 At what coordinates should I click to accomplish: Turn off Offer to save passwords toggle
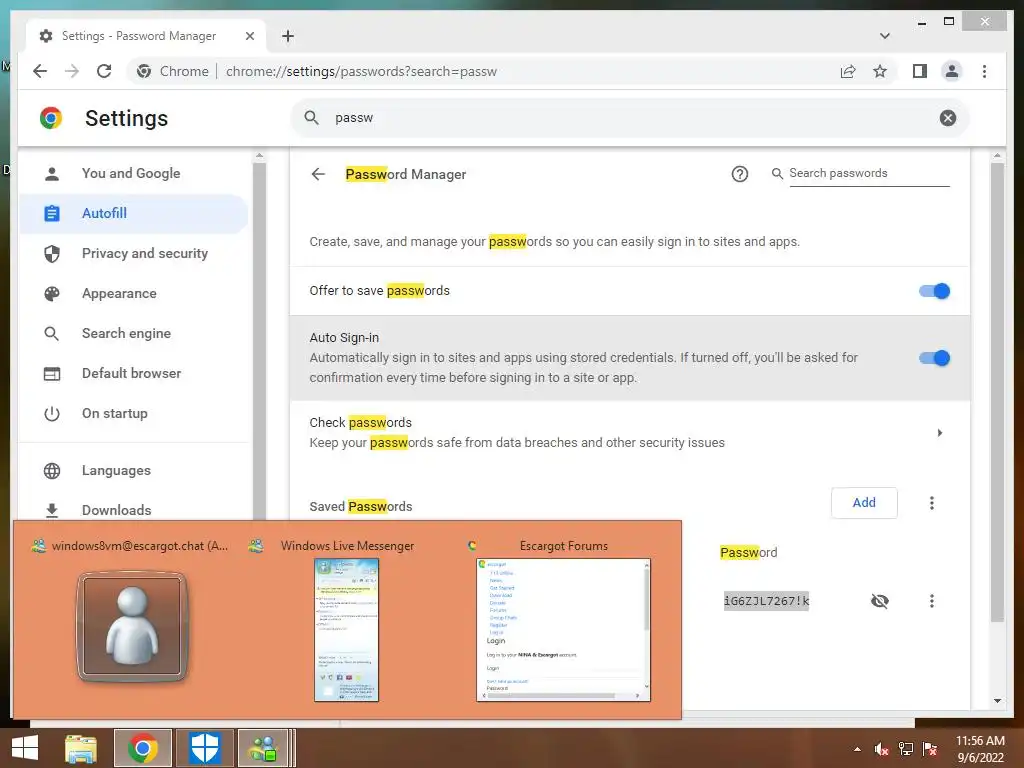934,291
